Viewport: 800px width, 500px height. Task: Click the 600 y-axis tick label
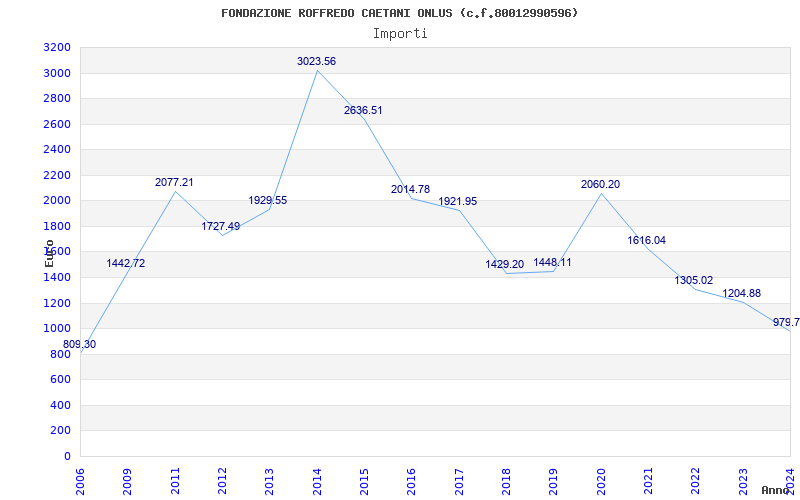click(x=62, y=380)
